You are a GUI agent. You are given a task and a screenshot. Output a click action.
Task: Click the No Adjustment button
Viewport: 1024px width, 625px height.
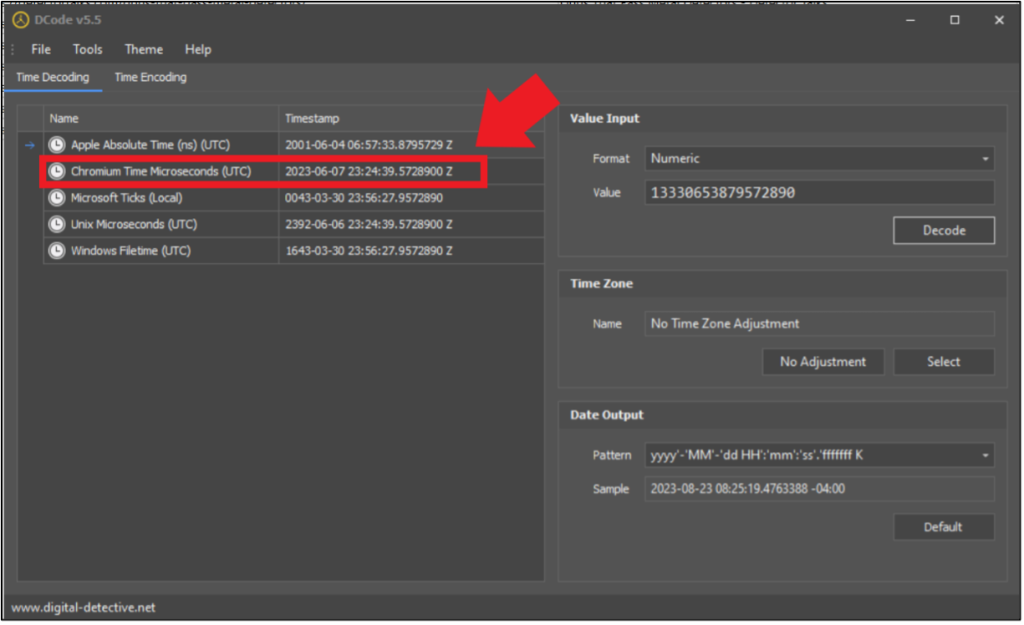(x=823, y=361)
